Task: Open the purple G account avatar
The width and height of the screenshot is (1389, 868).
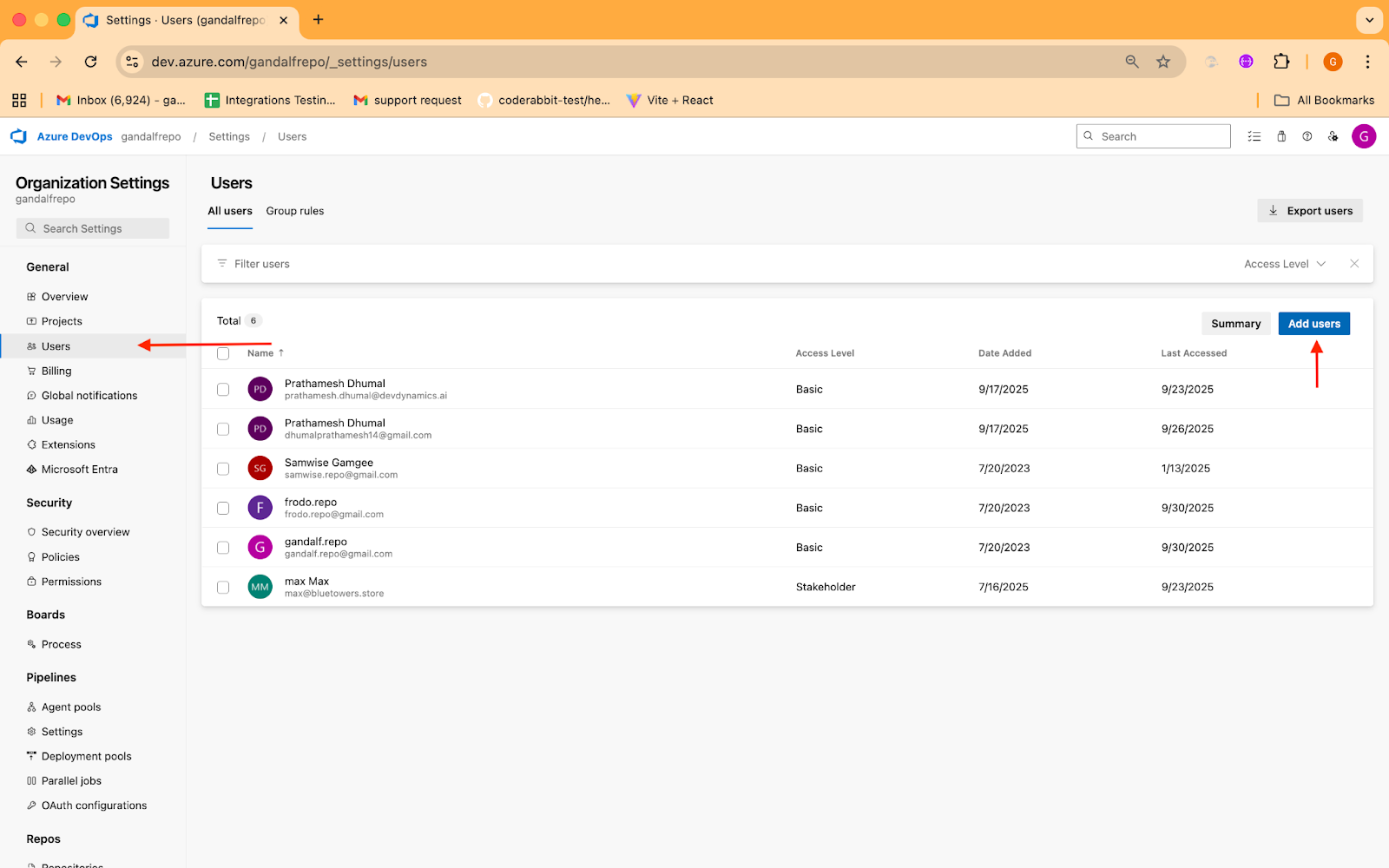Action: pos(1364,136)
